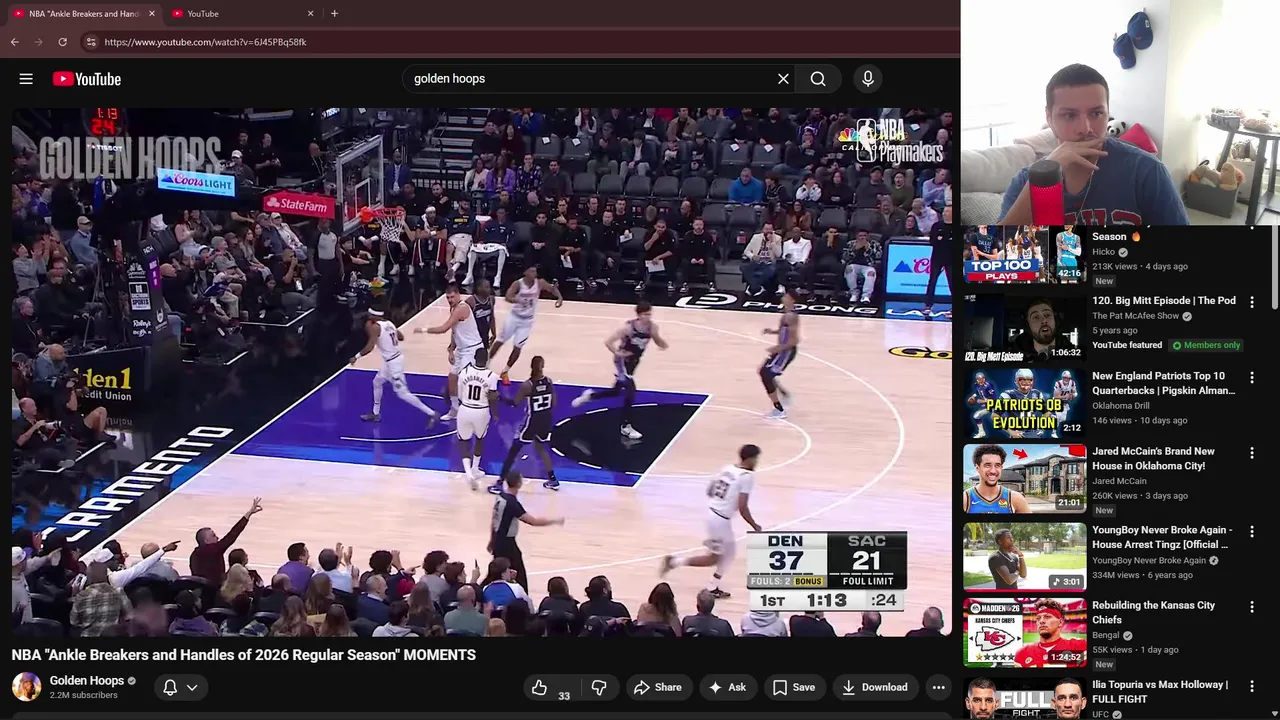This screenshot has height=720, width=1280.
Task: Clear the search text with X icon
Action: click(783, 79)
